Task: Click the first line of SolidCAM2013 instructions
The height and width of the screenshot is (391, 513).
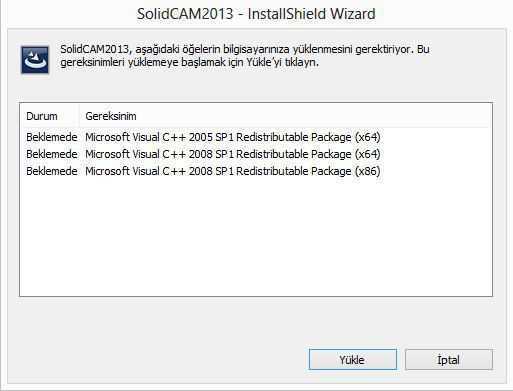Action: tap(245, 49)
